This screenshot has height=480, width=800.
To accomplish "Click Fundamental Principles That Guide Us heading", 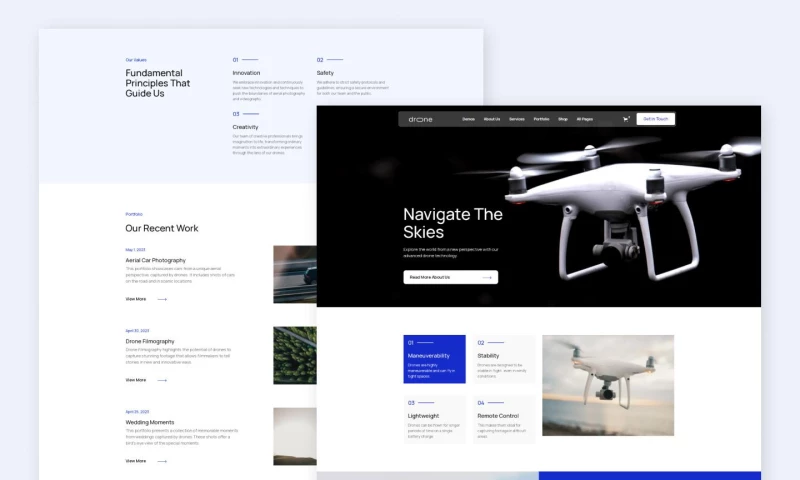I will coord(158,83).
